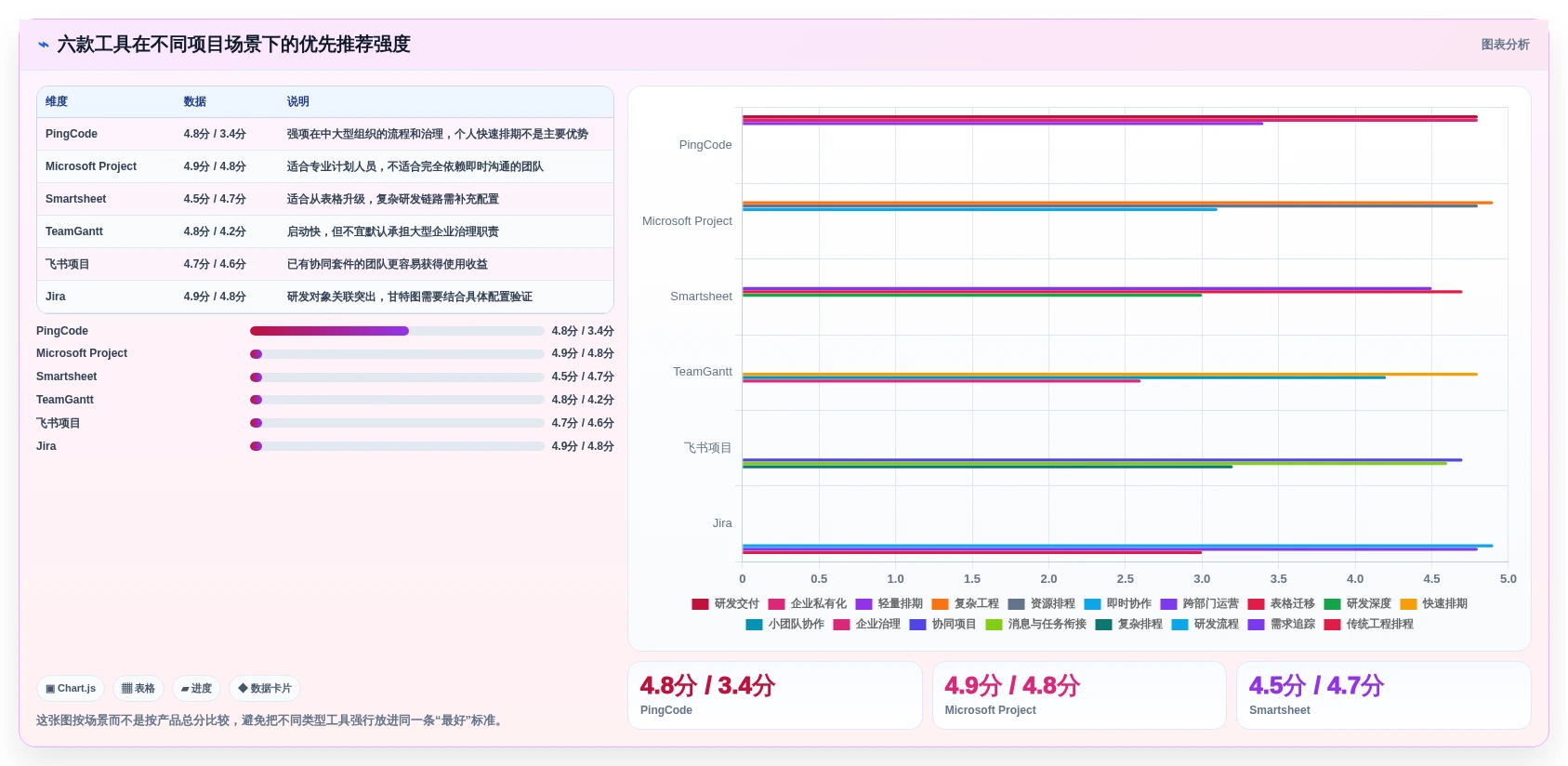
Task: Click the description 适合从表格升级，复杂研发链路需补充配置
Action: pyautogui.click(x=392, y=199)
